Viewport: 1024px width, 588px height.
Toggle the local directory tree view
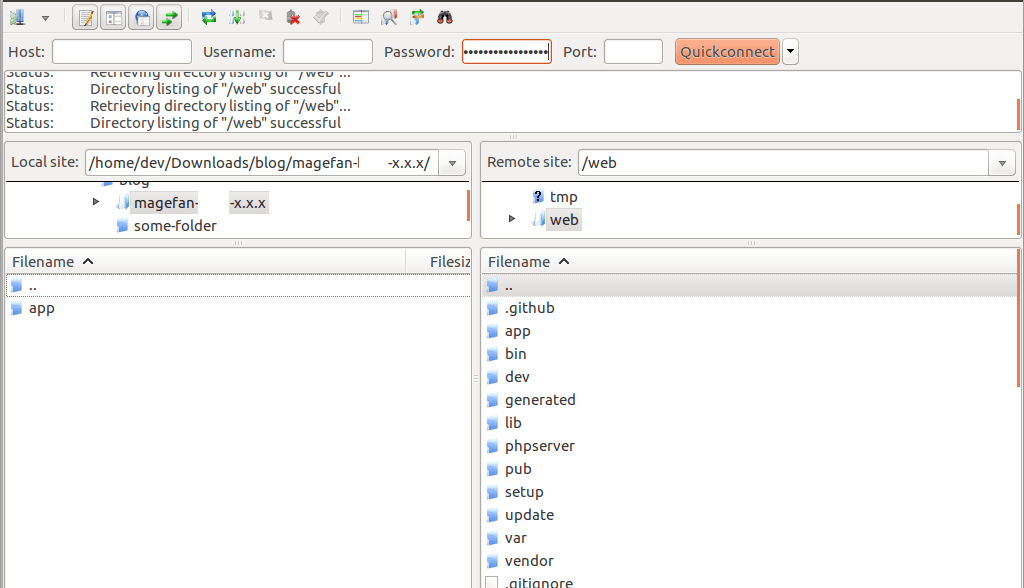[x=116, y=17]
